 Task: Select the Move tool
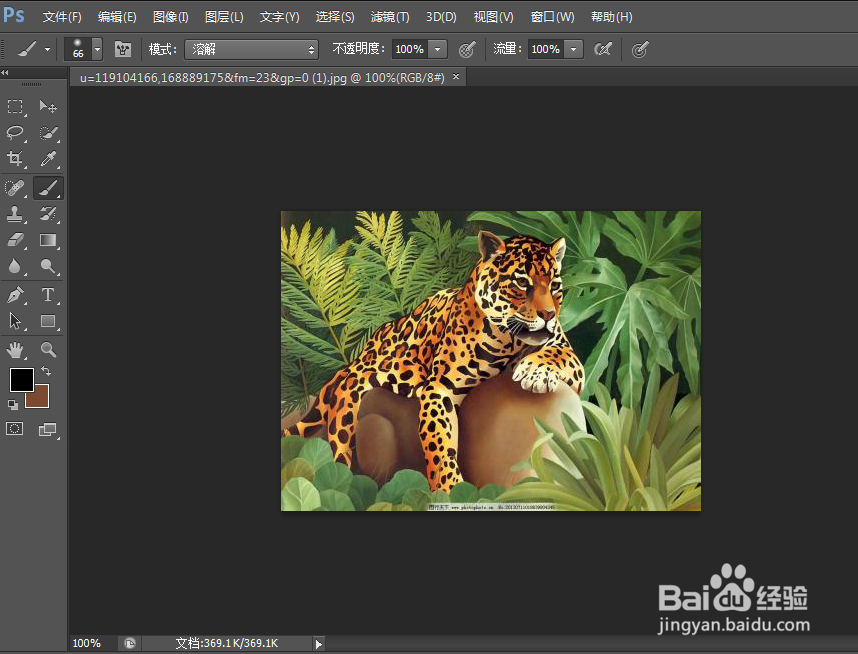pyautogui.click(x=48, y=106)
